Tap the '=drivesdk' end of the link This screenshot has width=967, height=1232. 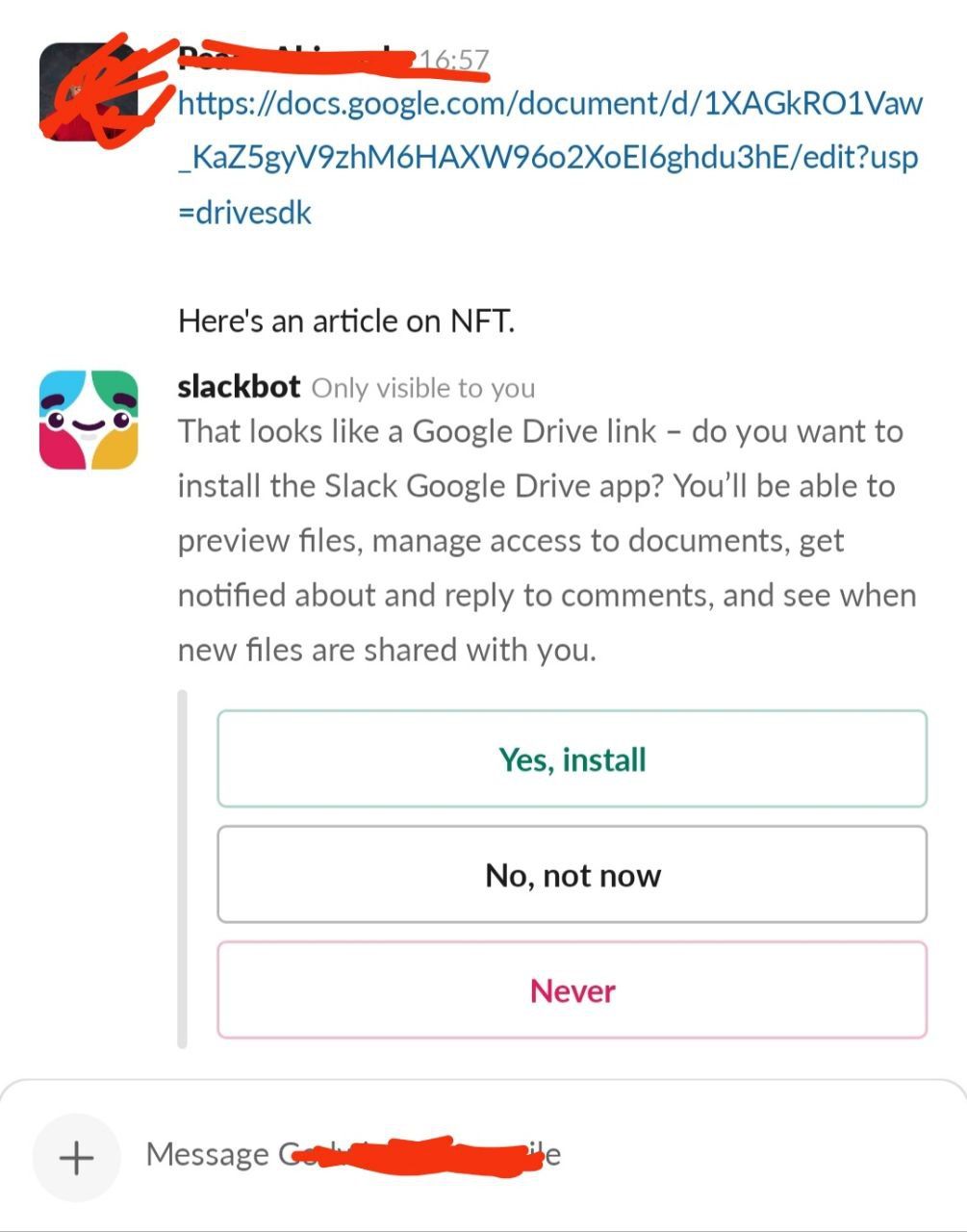click(x=245, y=212)
